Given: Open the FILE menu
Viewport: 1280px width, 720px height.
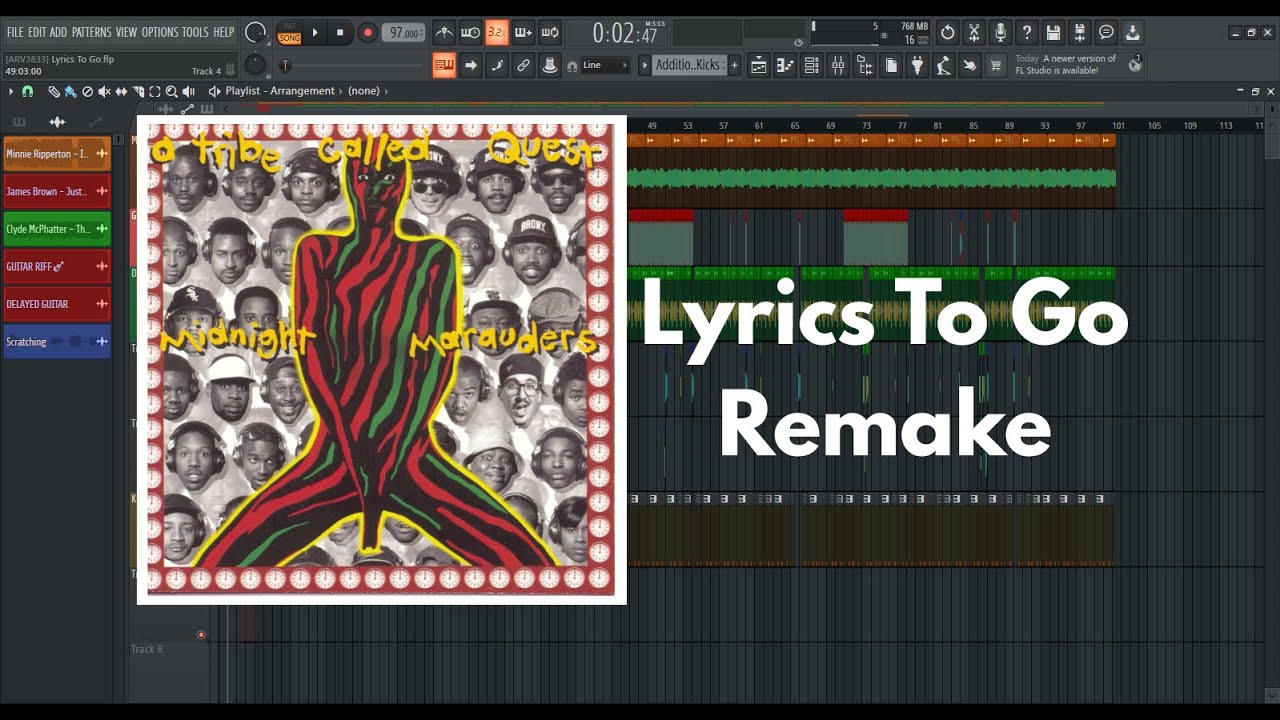Looking at the screenshot, I should point(15,32).
